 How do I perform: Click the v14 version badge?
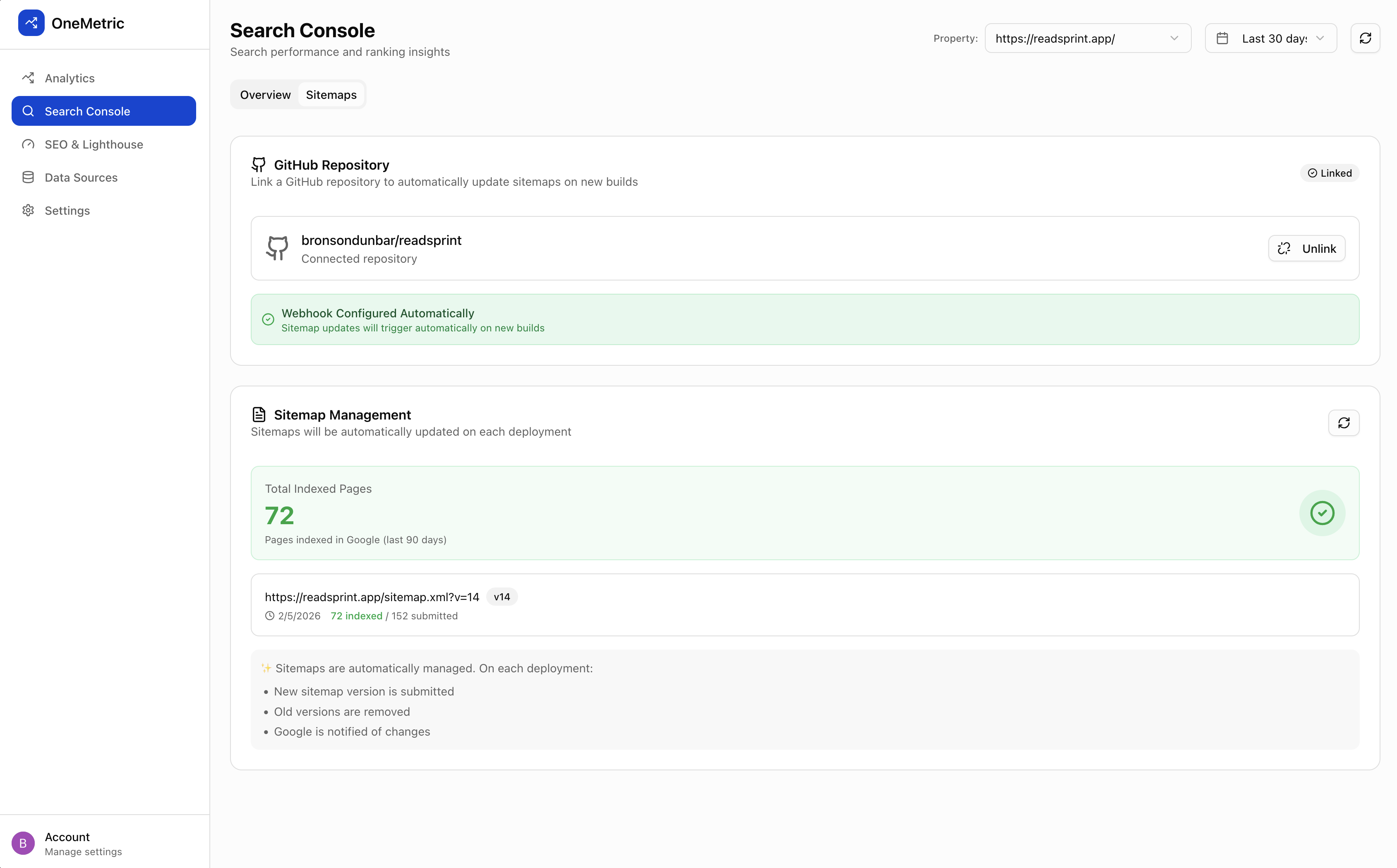point(501,597)
